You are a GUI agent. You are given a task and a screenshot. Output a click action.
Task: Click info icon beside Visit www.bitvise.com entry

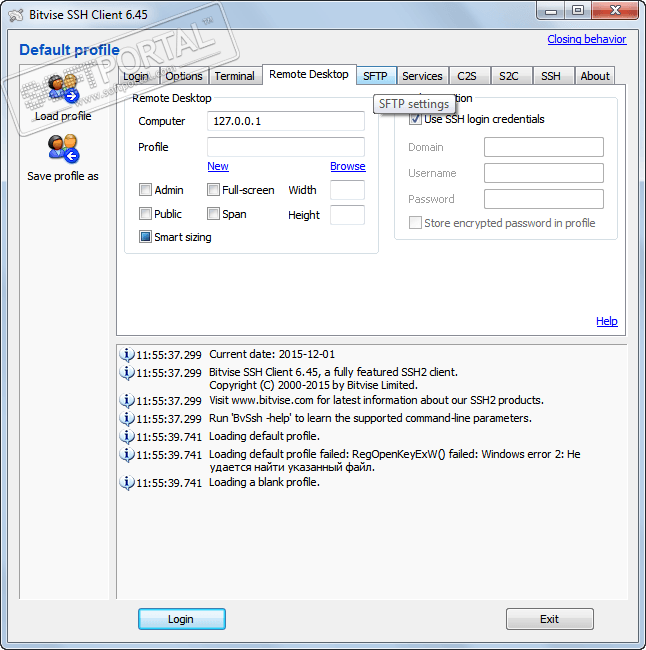(x=127, y=400)
